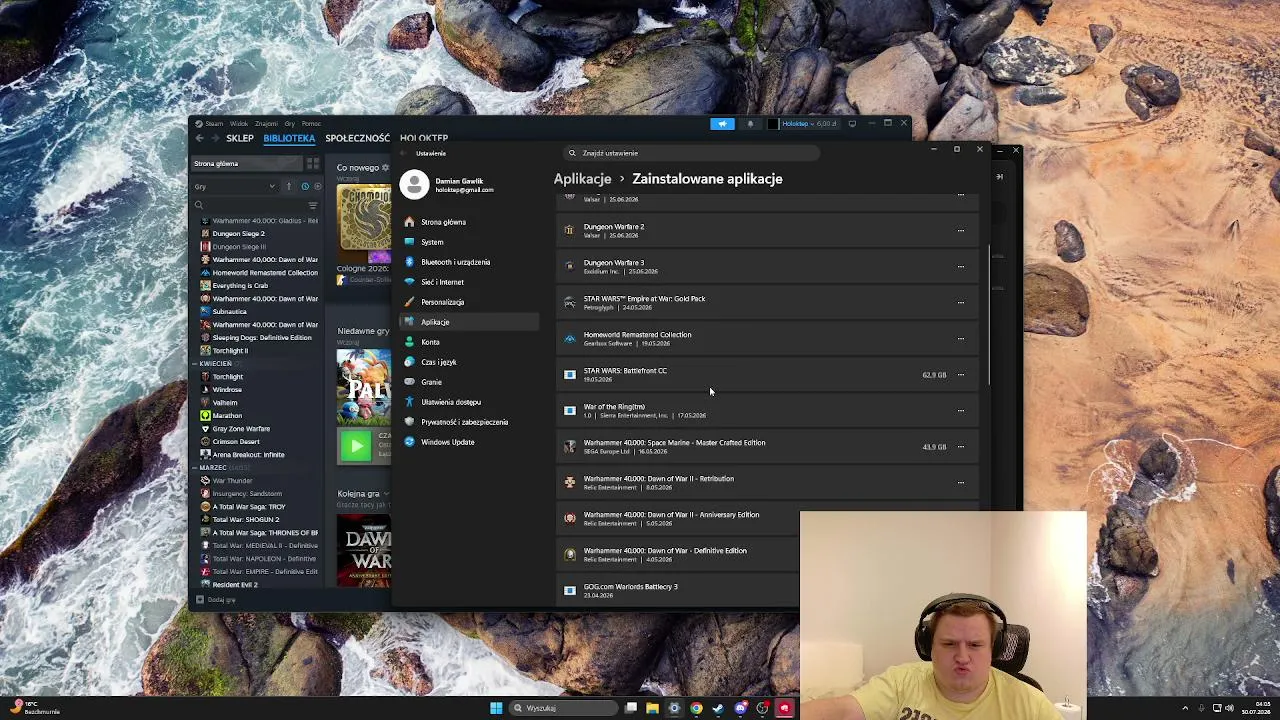Click the Settings apps list scrollbar

point(989,315)
